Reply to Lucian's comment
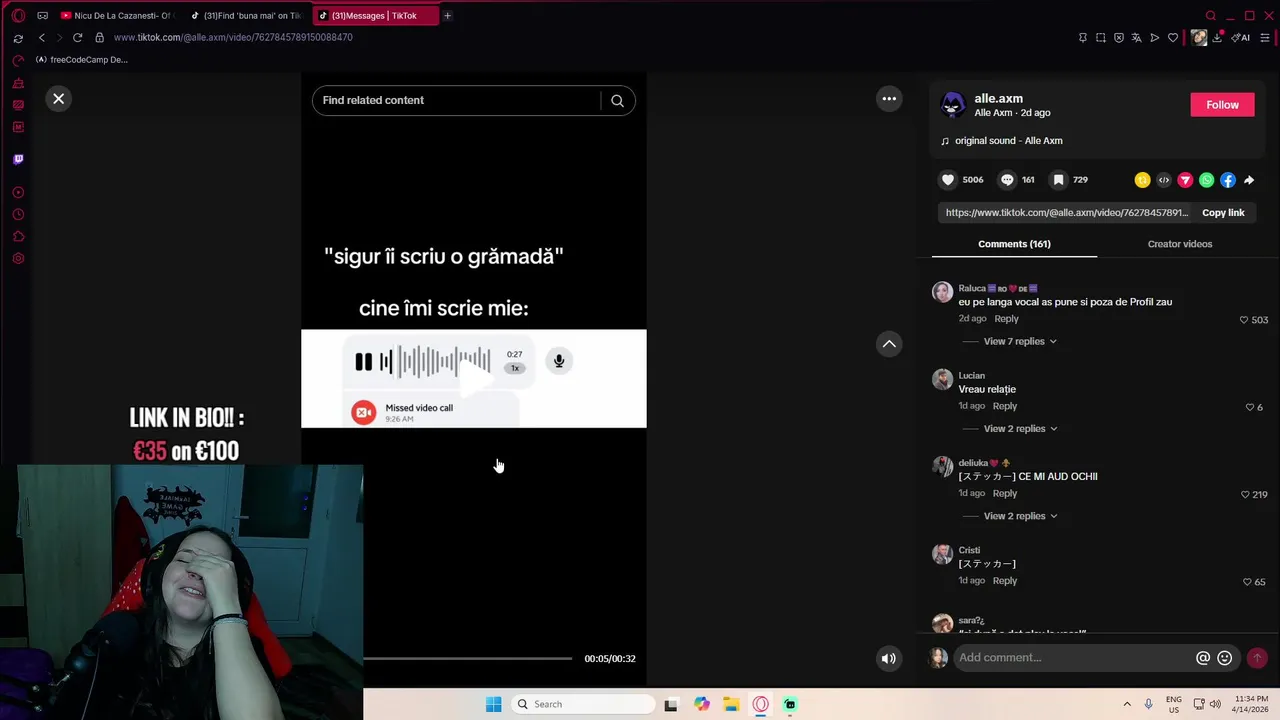This screenshot has height=720, width=1280. point(1005,406)
